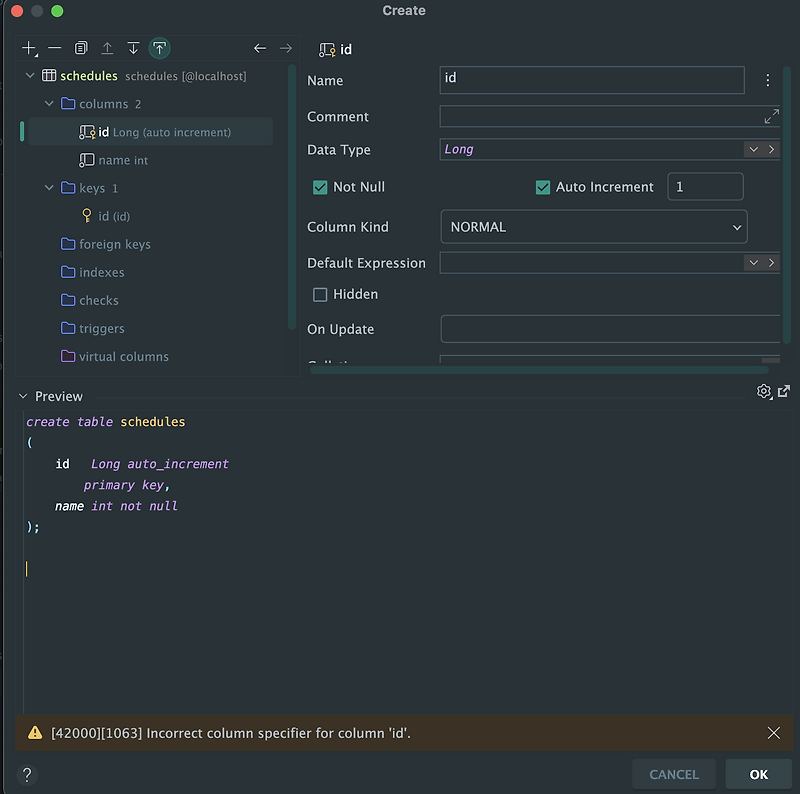The height and width of the screenshot is (794, 800).
Task: Move column down with arrow icon
Action: 133,48
